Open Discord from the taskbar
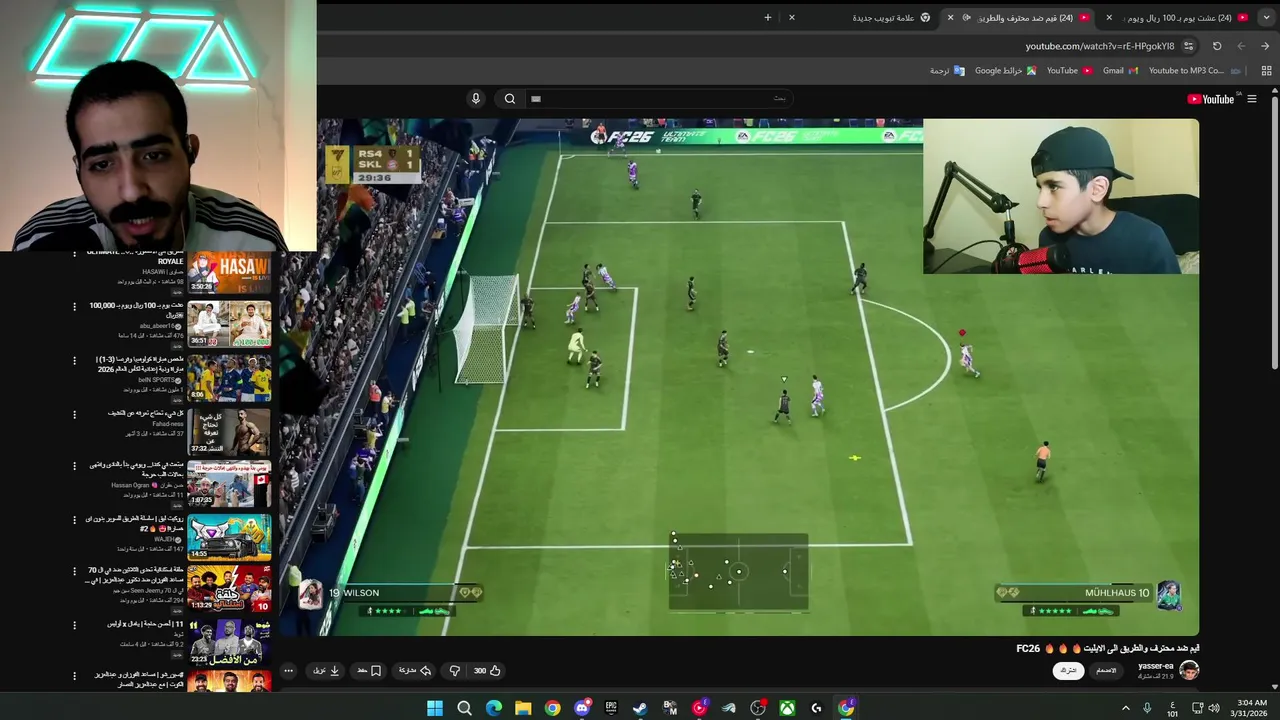Image resolution: width=1280 pixels, height=720 pixels. (582, 708)
